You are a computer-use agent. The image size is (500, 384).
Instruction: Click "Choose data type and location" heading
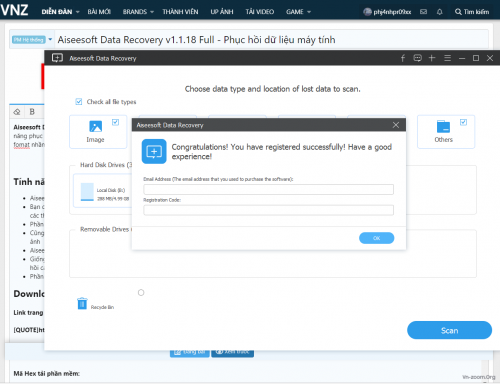272,89
